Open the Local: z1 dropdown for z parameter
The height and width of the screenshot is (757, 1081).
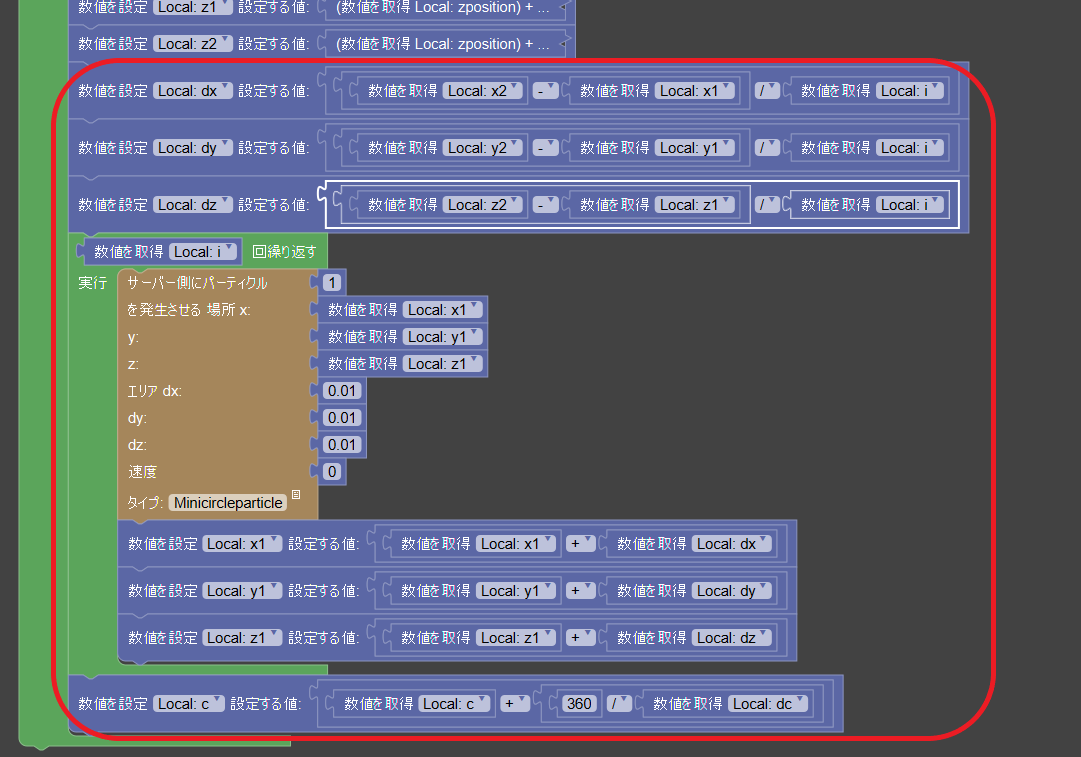(442, 363)
